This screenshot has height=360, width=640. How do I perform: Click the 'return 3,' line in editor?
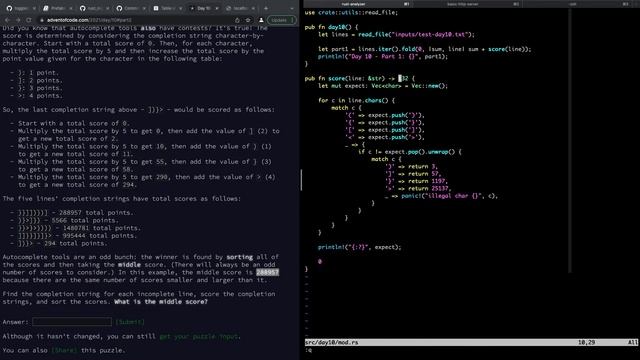click(x=412, y=167)
